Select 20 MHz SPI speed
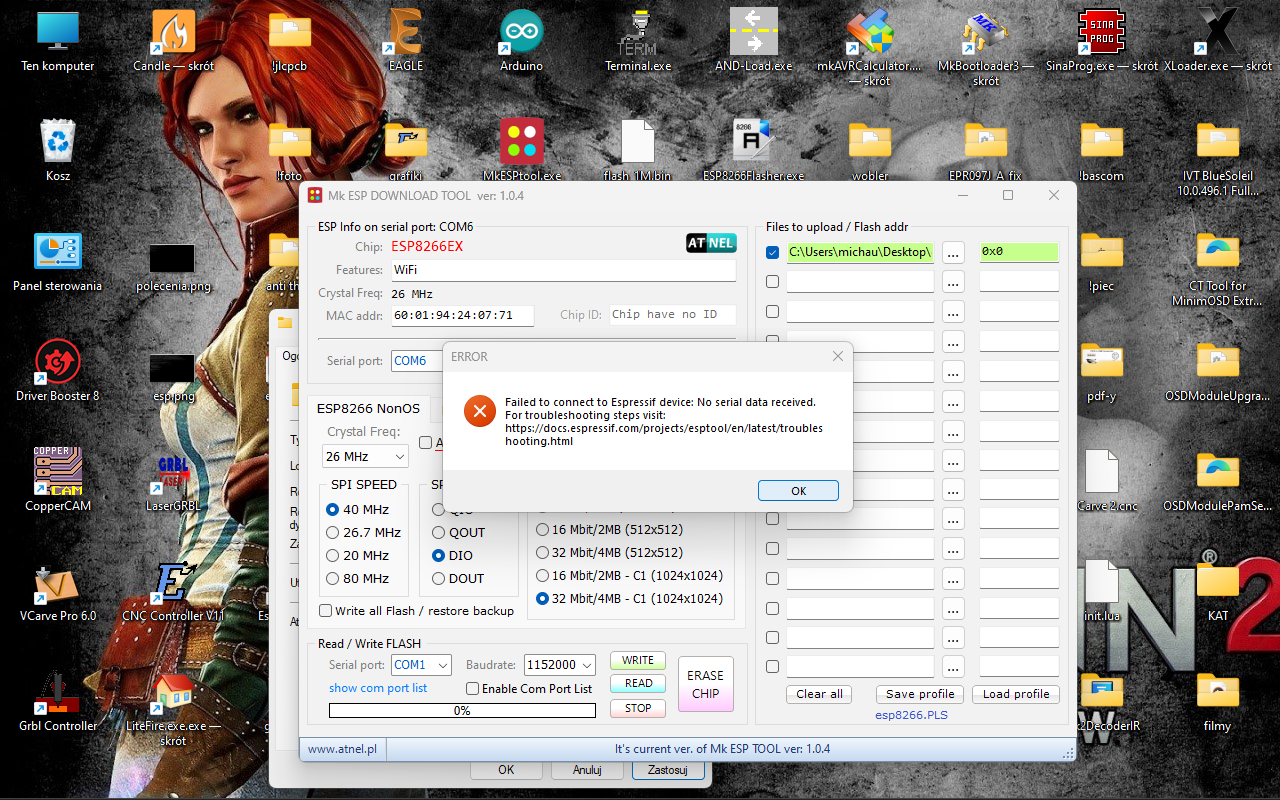The height and width of the screenshot is (800, 1280). pyautogui.click(x=357, y=556)
